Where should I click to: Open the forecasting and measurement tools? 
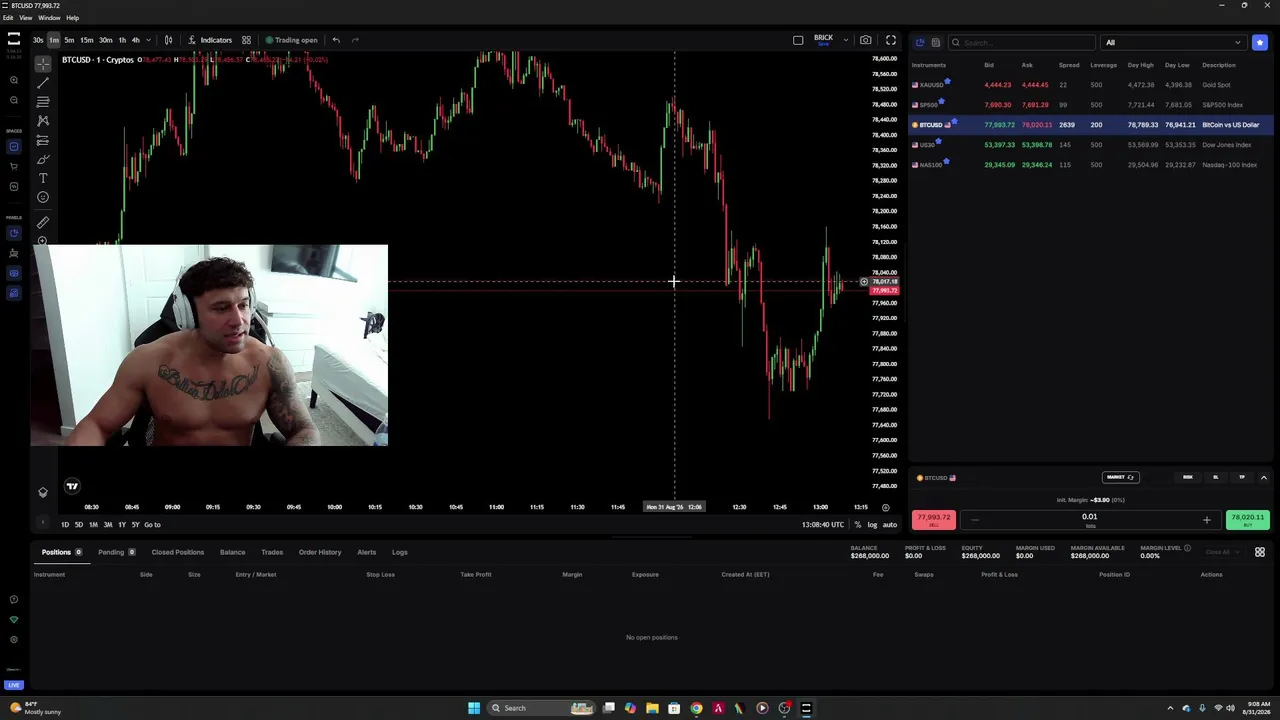point(43,140)
